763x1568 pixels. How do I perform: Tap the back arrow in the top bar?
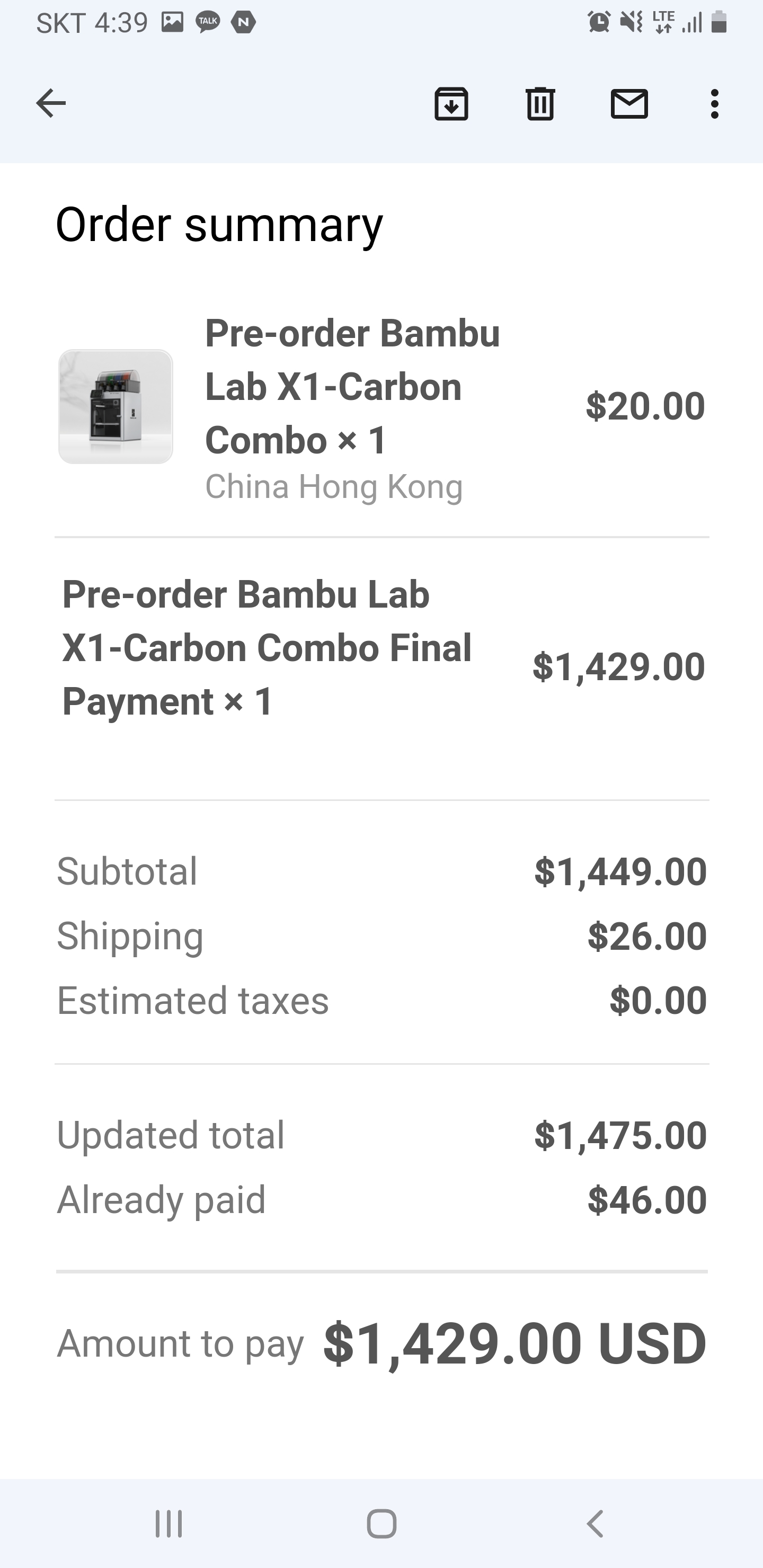51,103
